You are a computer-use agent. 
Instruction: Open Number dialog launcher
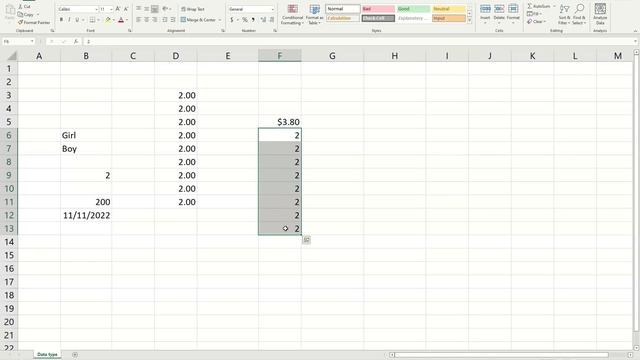coord(275,31)
